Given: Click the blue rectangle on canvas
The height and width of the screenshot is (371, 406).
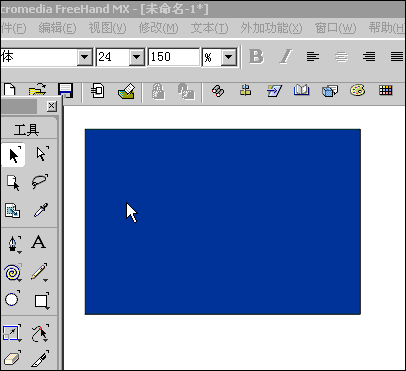Looking at the screenshot, I should (x=223, y=222).
